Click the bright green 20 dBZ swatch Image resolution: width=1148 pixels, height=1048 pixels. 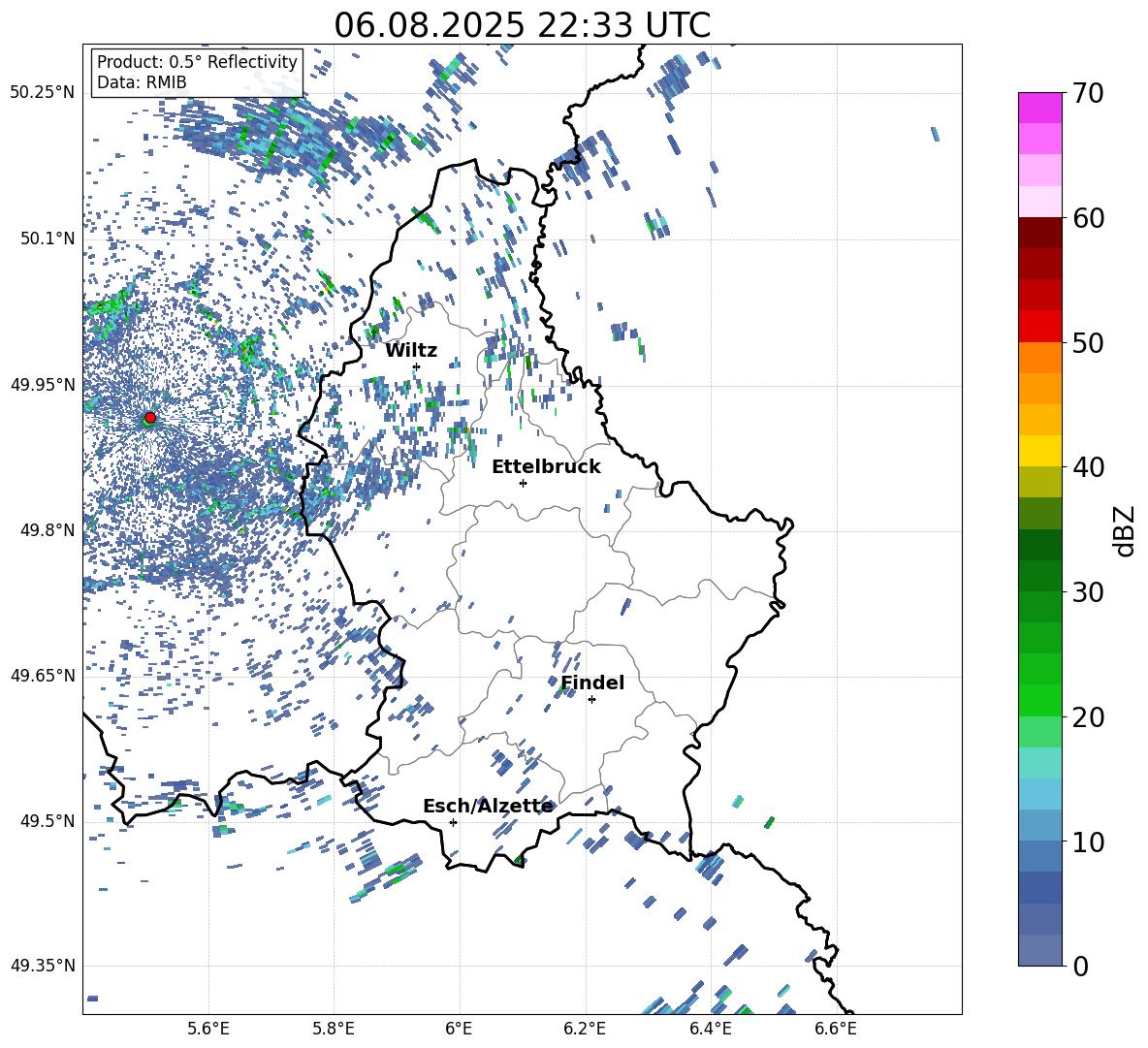(1040, 701)
